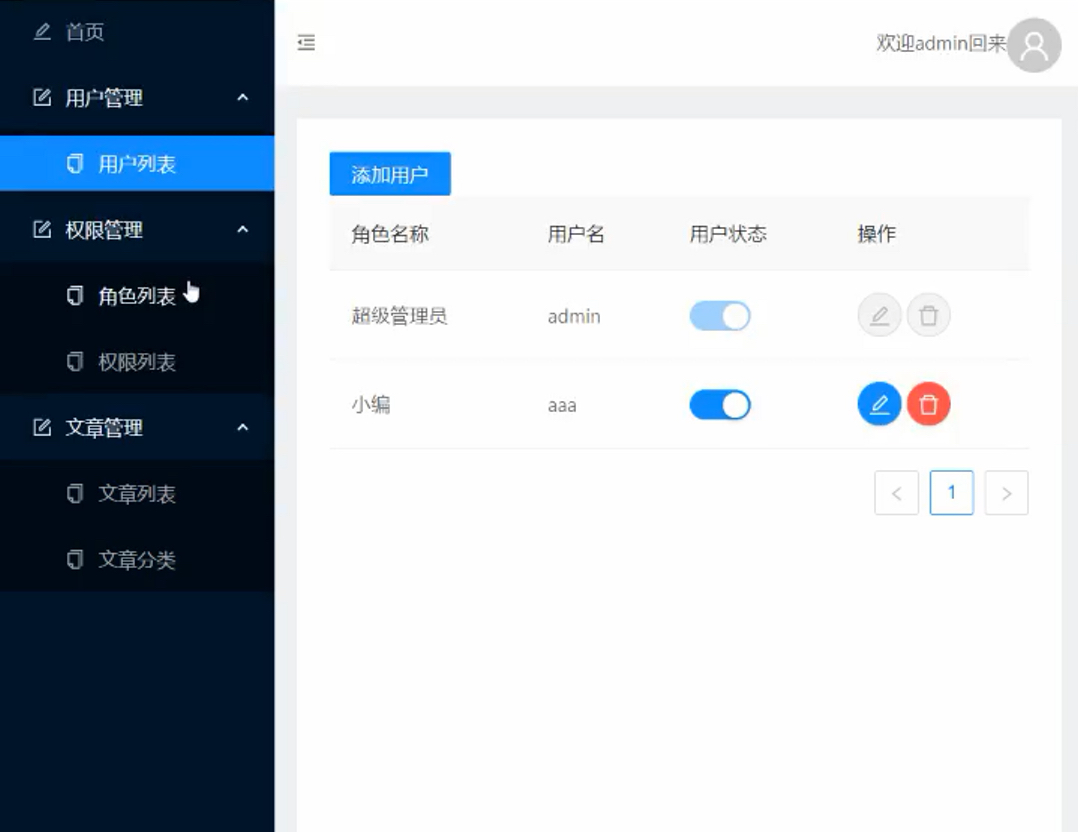Toggle the user status switch for aaa
The image size is (1078, 832).
click(720, 404)
